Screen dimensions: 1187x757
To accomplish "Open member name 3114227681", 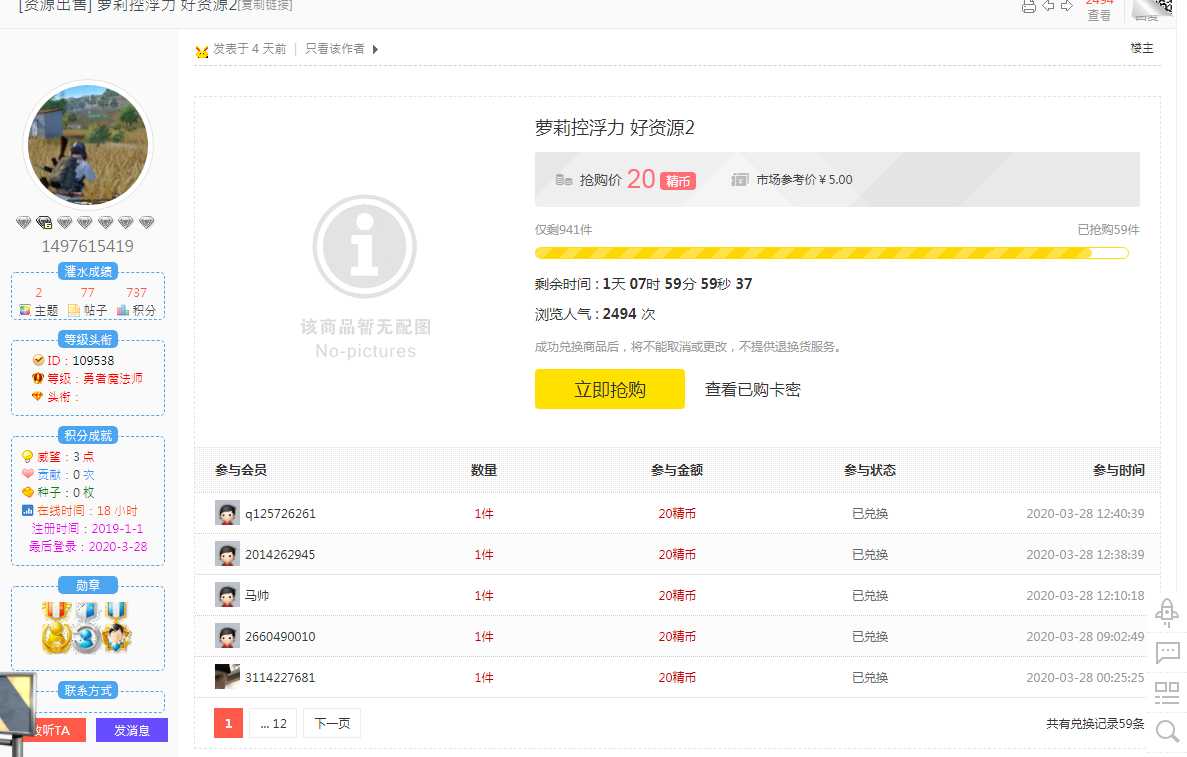I will (280, 677).
